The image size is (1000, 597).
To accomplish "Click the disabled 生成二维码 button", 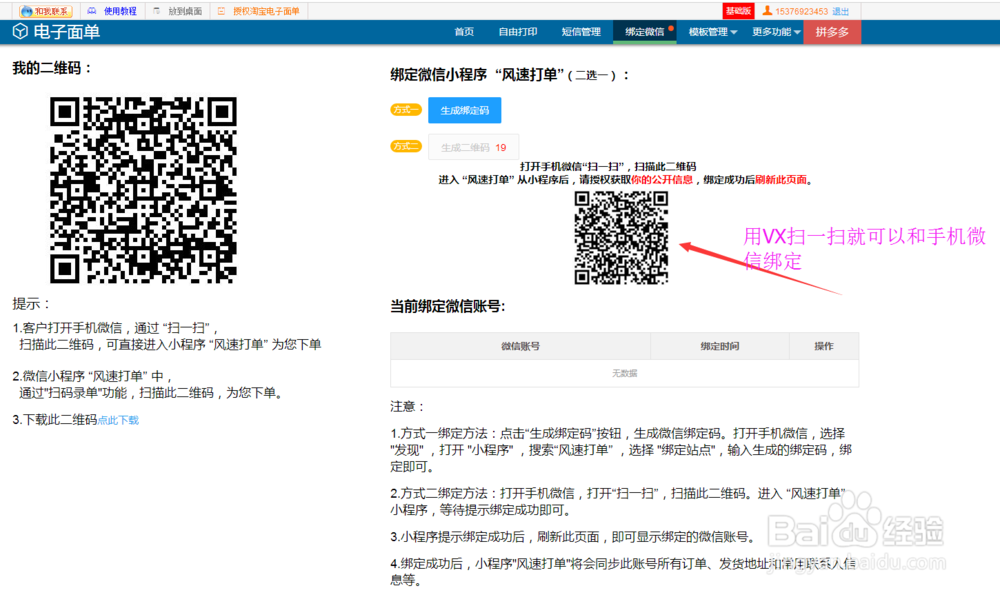I will coord(473,147).
